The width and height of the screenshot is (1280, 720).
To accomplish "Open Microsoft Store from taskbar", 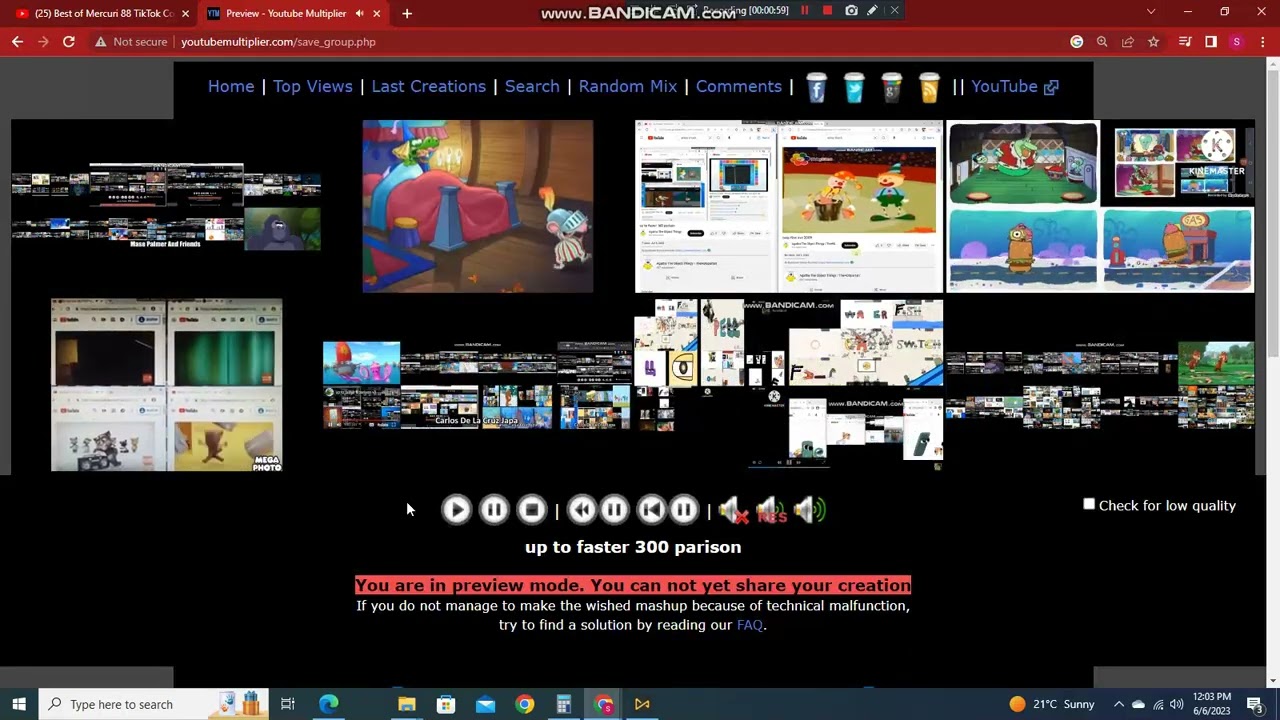I will tap(446, 704).
